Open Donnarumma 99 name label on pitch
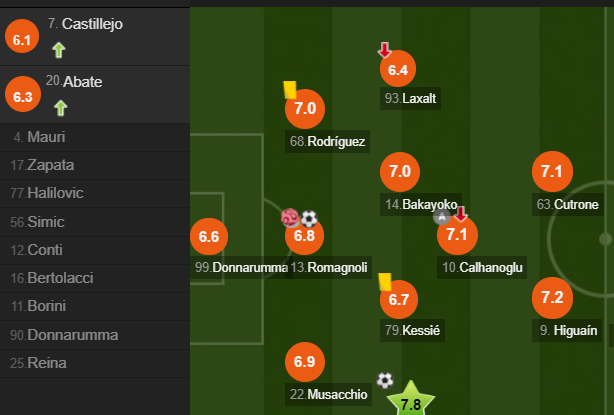Image resolution: width=614 pixels, height=415 pixels. pyautogui.click(x=242, y=267)
